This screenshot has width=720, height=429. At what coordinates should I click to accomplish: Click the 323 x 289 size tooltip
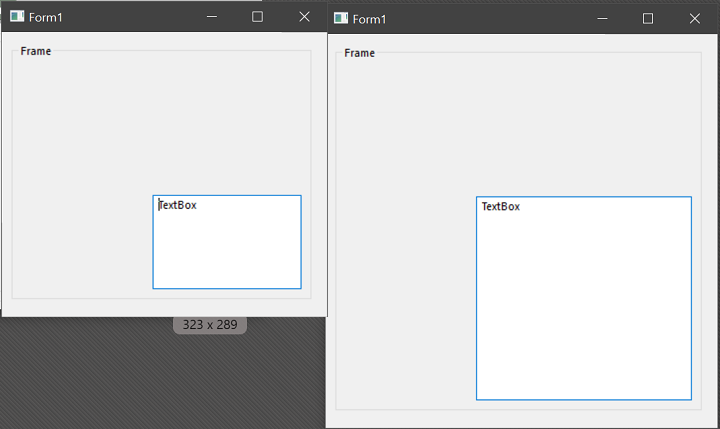point(210,325)
